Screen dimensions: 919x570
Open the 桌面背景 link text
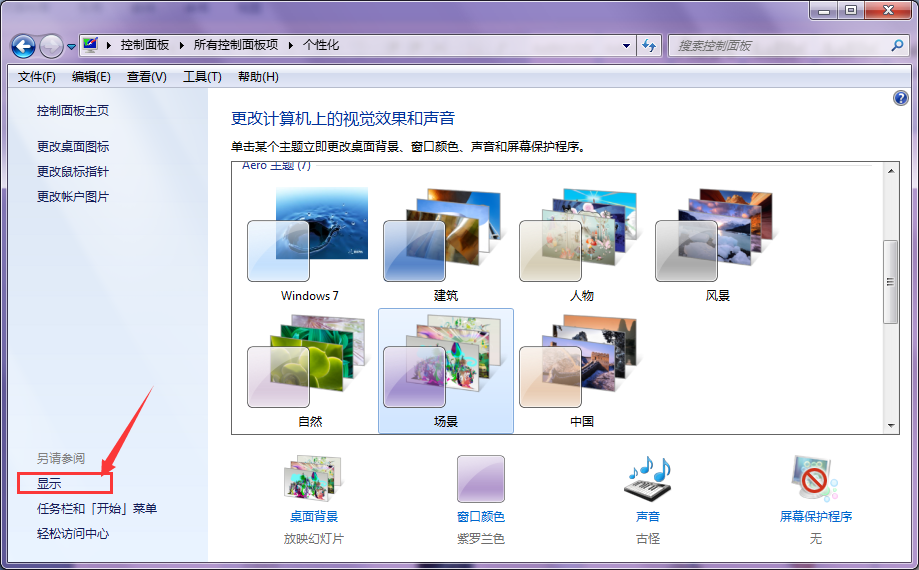pyautogui.click(x=314, y=517)
